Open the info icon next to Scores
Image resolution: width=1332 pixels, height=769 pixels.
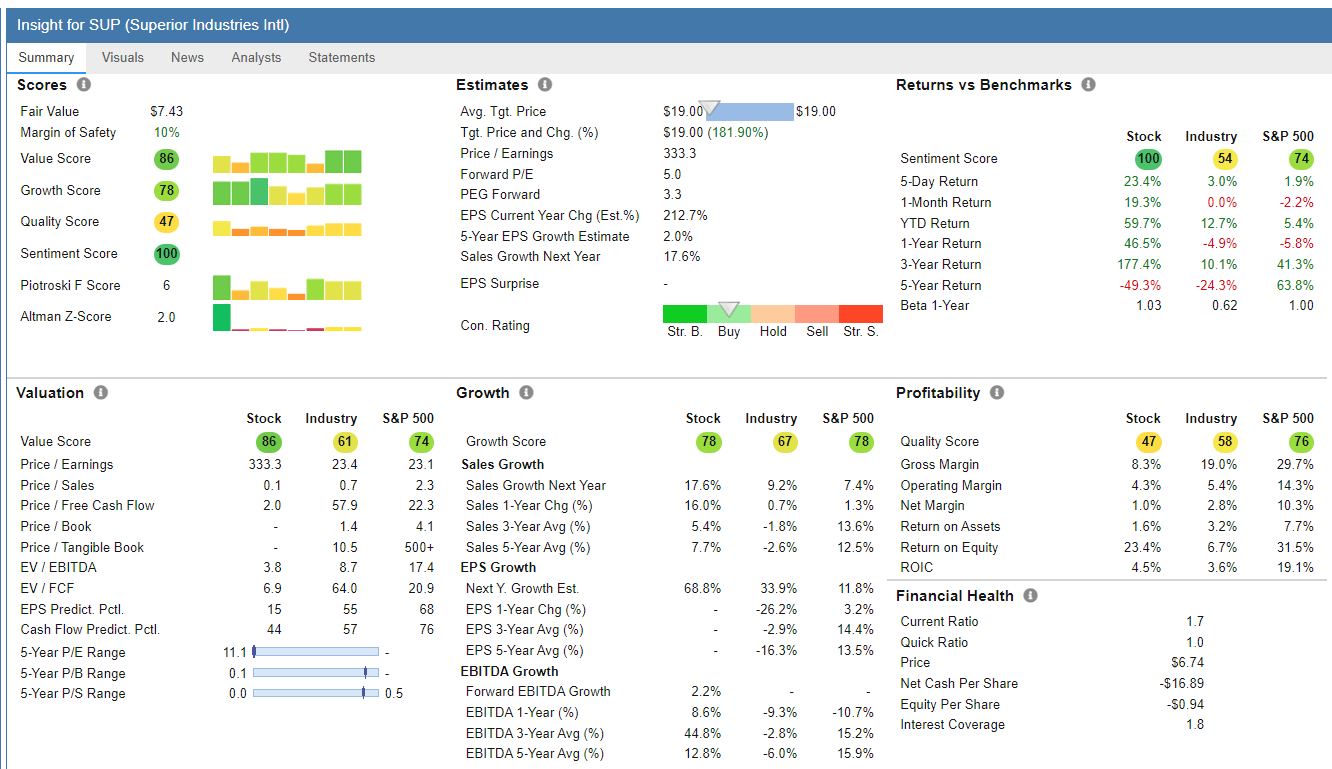point(84,85)
